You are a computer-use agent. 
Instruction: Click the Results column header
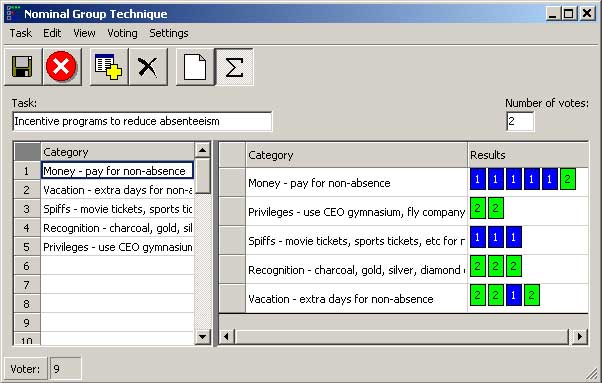(x=528, y=155)
